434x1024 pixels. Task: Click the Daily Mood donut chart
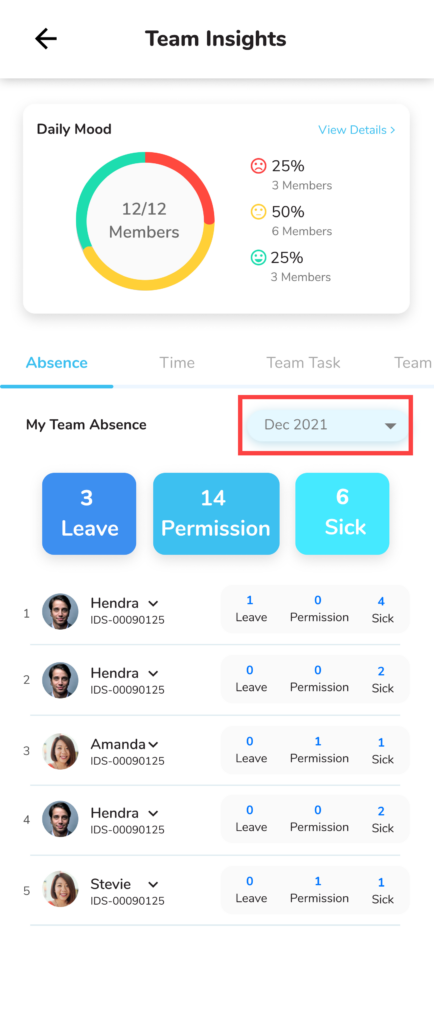(145, 221)
